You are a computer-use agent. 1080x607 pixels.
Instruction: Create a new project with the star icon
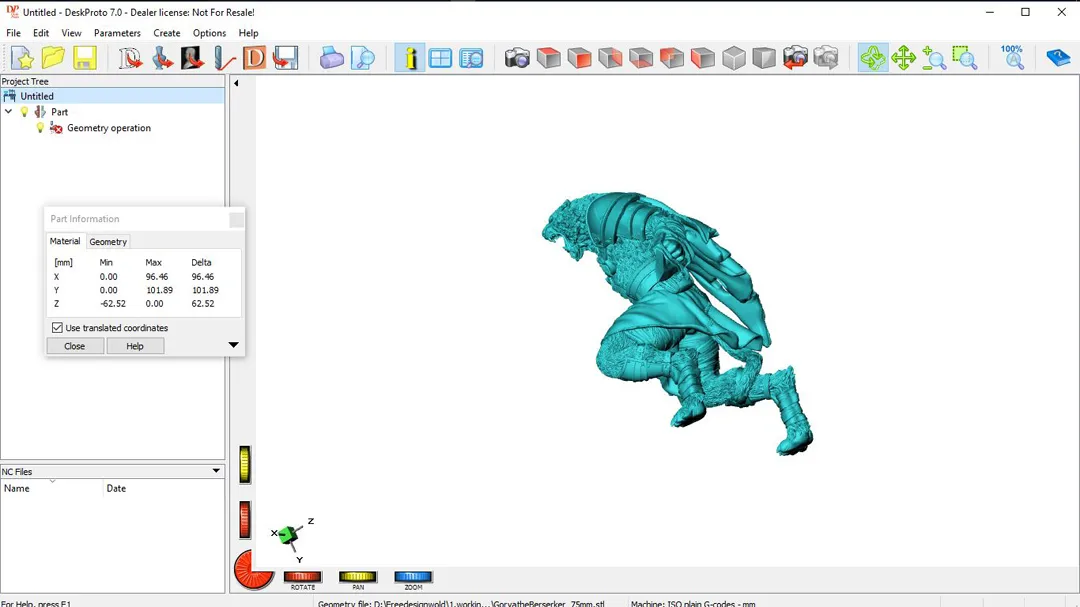22,58
